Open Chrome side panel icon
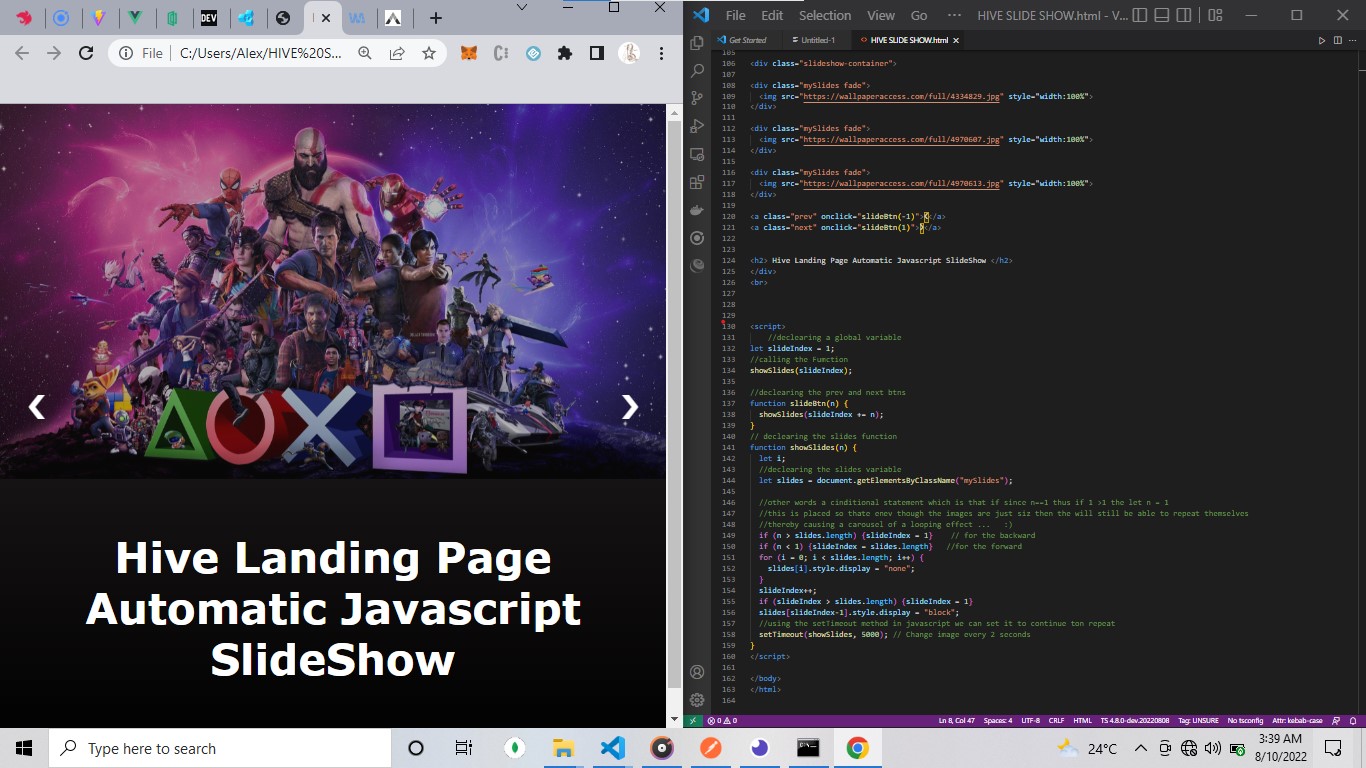This screenshot has height=768, width=1366. (597, 53)
